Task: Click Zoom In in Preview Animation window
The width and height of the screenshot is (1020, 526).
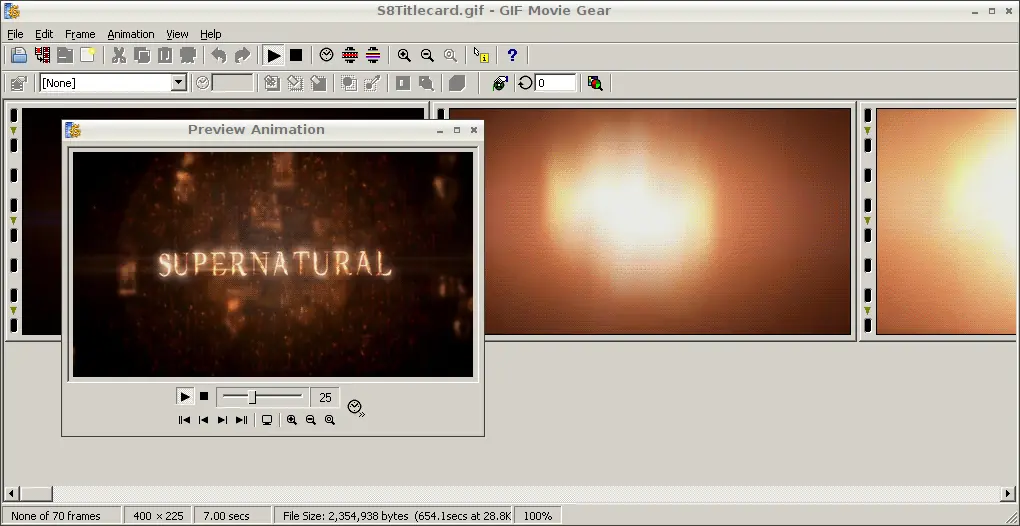Action: coord(291,420)
